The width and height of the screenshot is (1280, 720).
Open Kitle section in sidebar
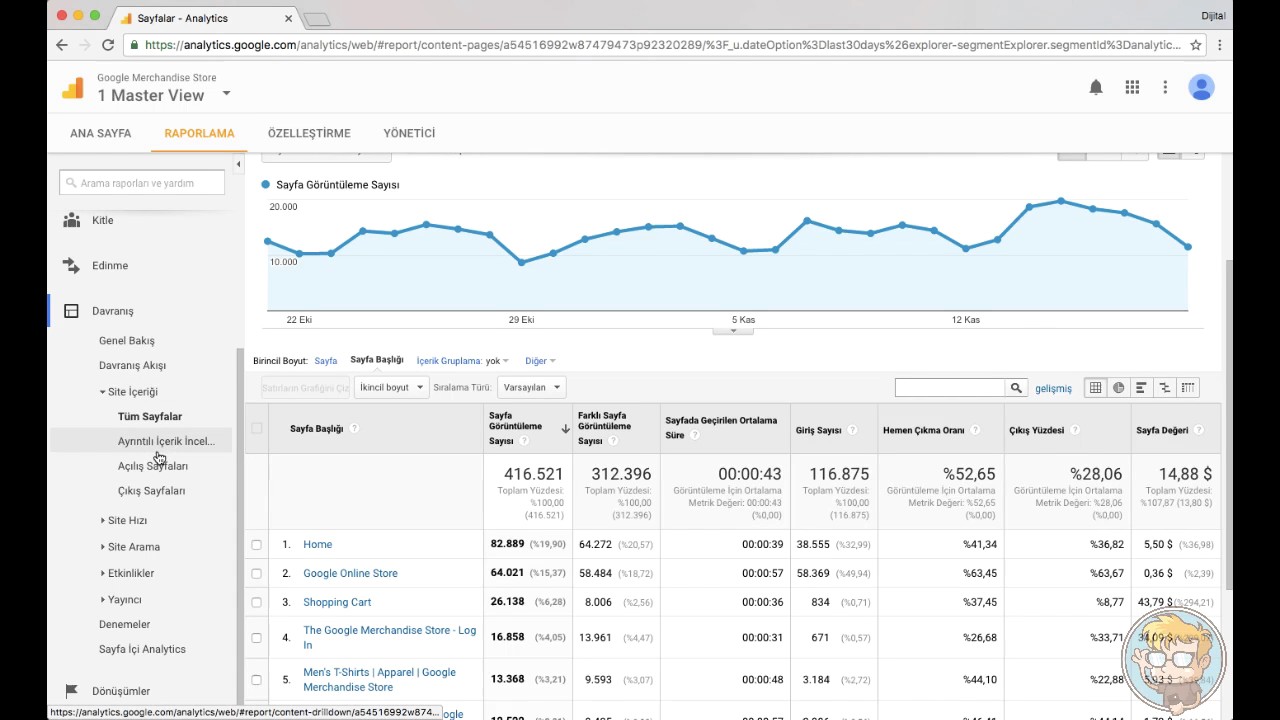click(102, 220)
